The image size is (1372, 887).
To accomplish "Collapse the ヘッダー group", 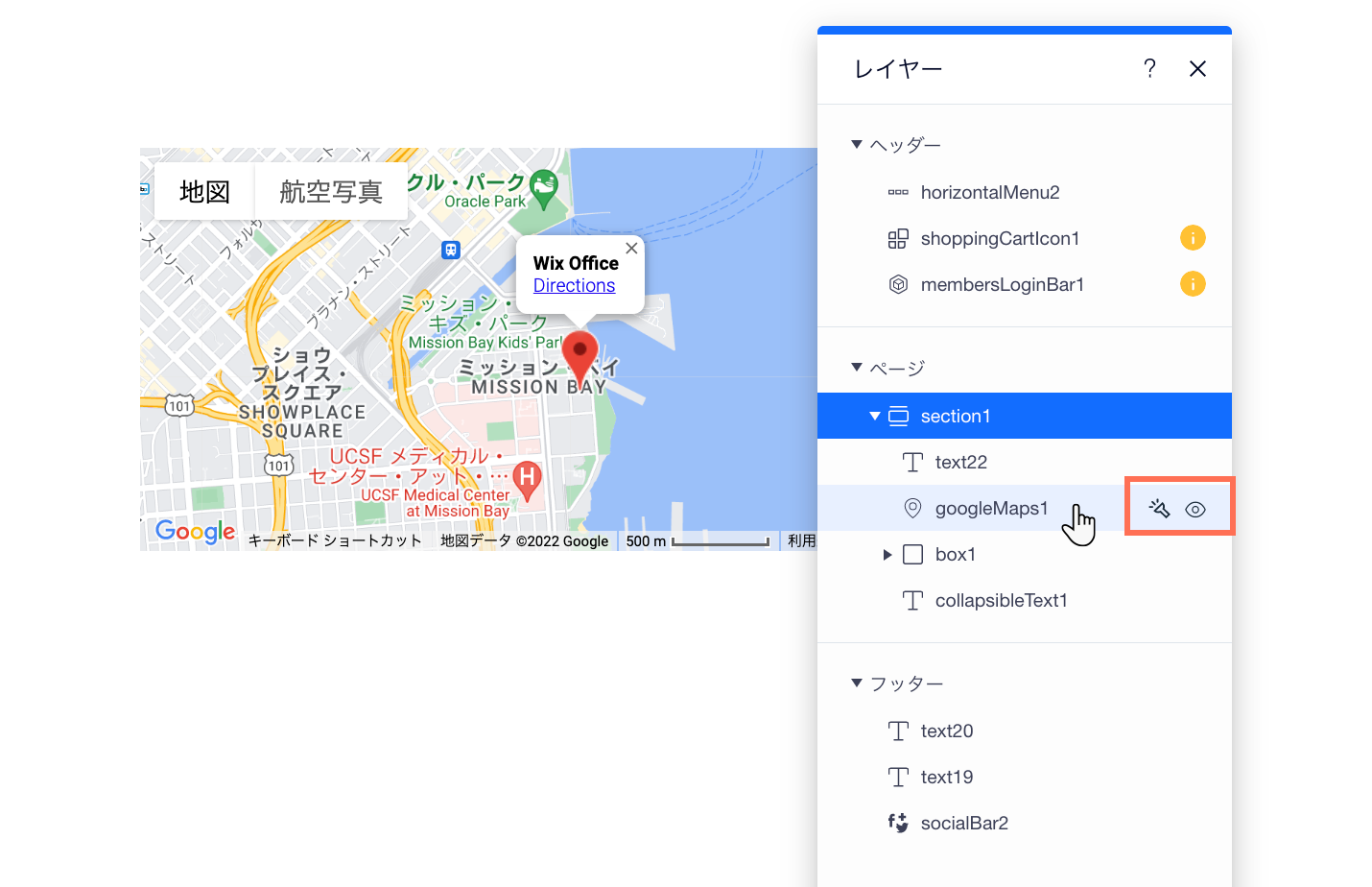I will pos(857,145).
